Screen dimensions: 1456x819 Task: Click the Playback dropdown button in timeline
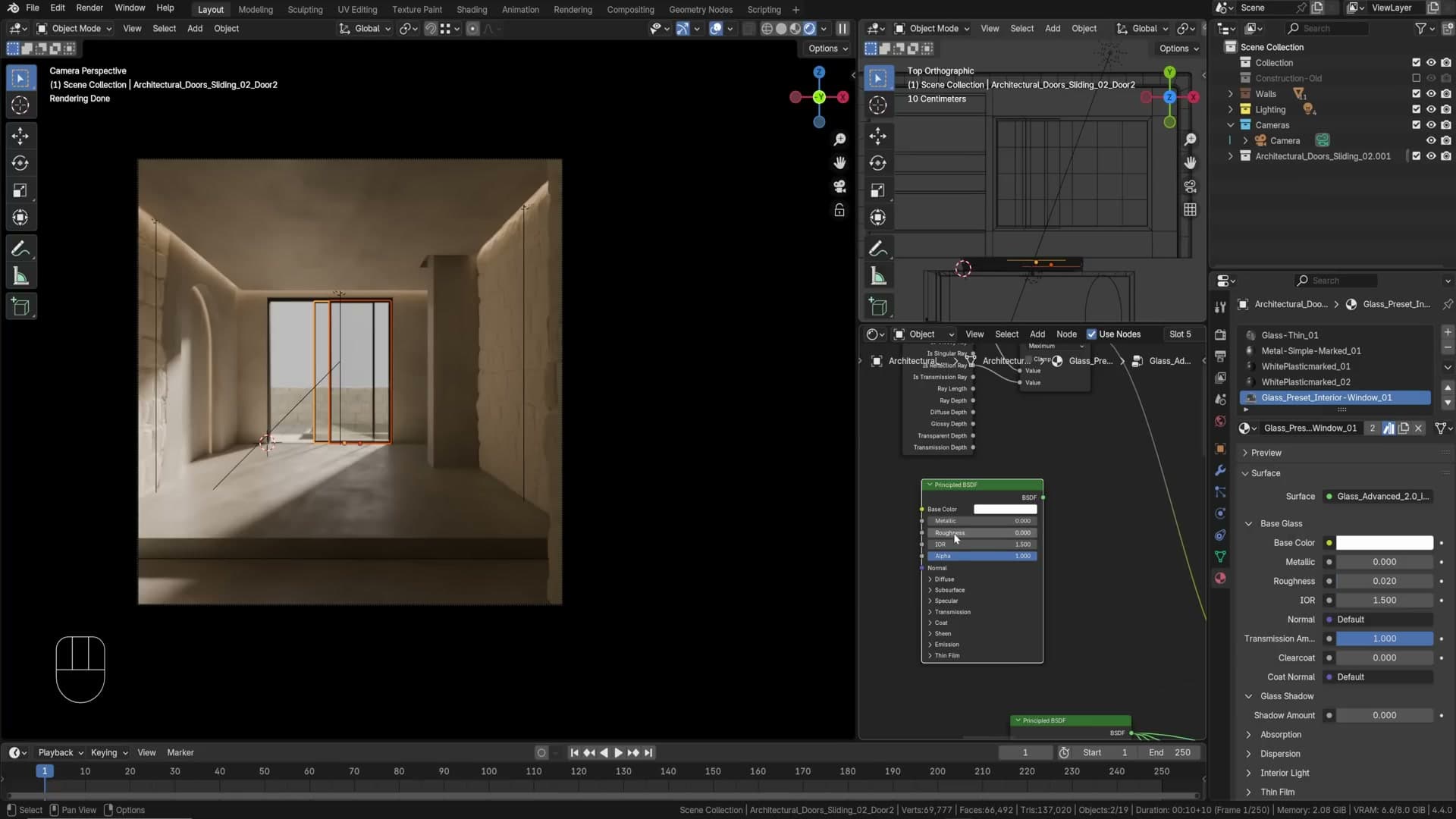coord(60,752)
